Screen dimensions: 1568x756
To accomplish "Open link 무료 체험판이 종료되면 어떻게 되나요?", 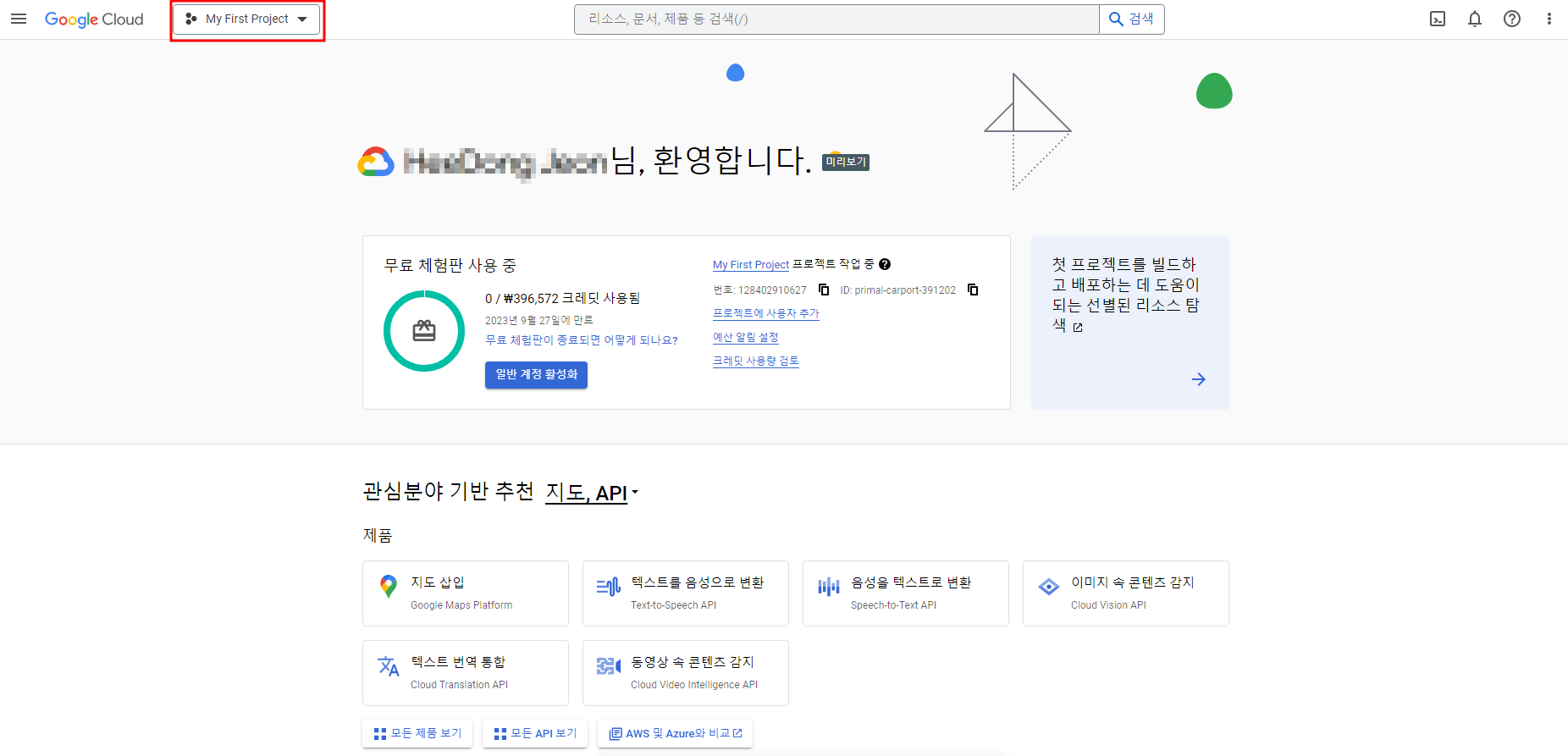I will (x=582, y=340).
